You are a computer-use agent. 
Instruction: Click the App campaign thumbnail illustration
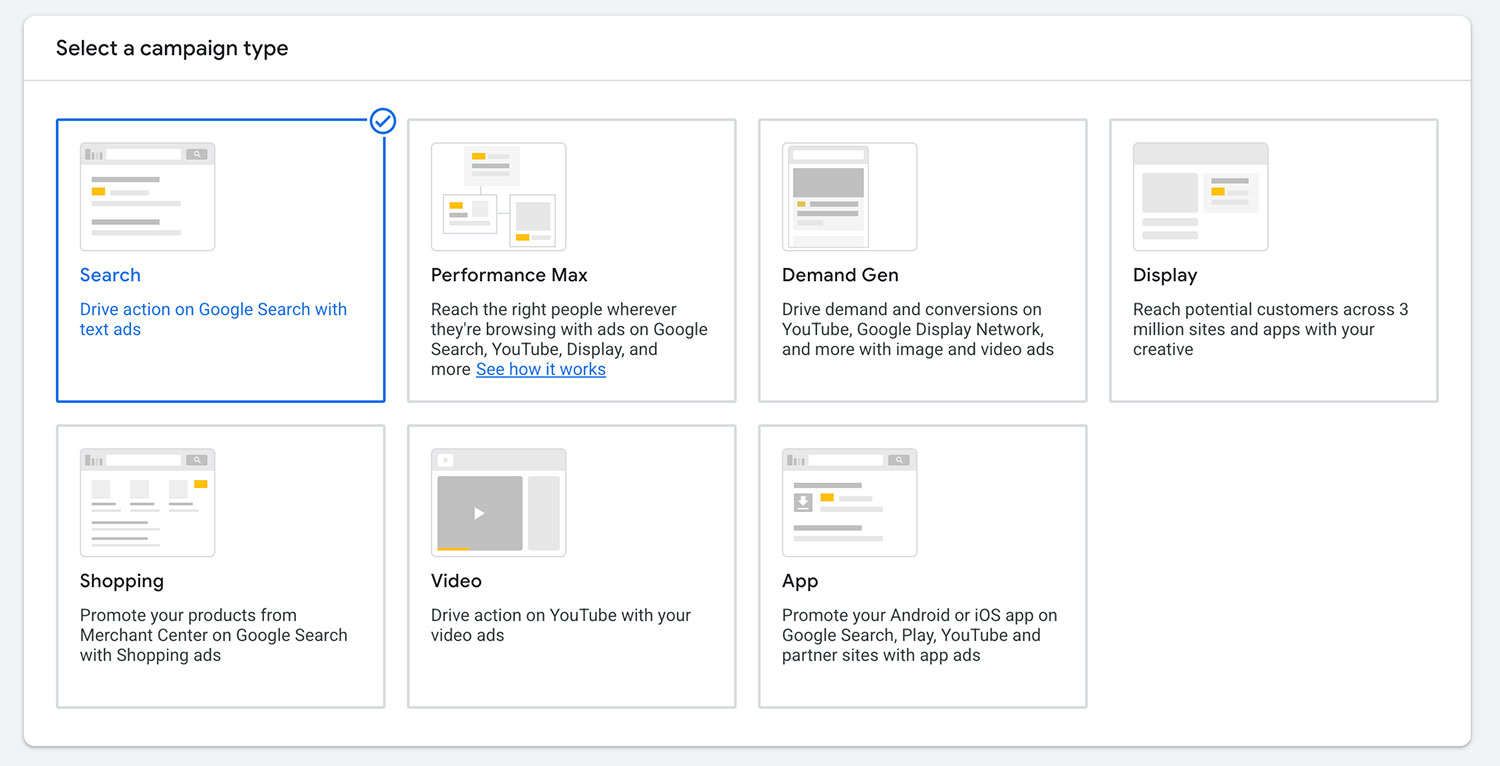849,502
